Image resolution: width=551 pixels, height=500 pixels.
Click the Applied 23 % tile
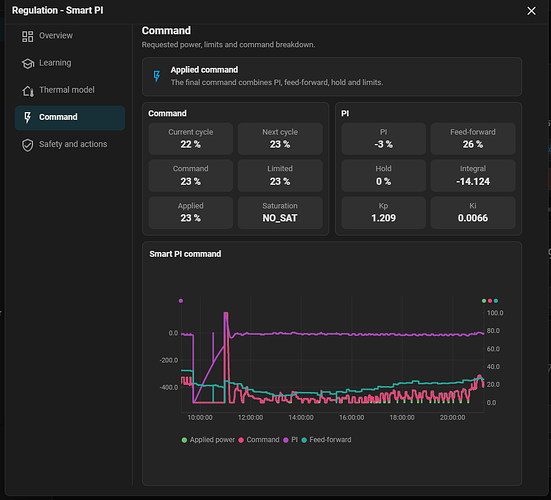[x=190, y=213]
